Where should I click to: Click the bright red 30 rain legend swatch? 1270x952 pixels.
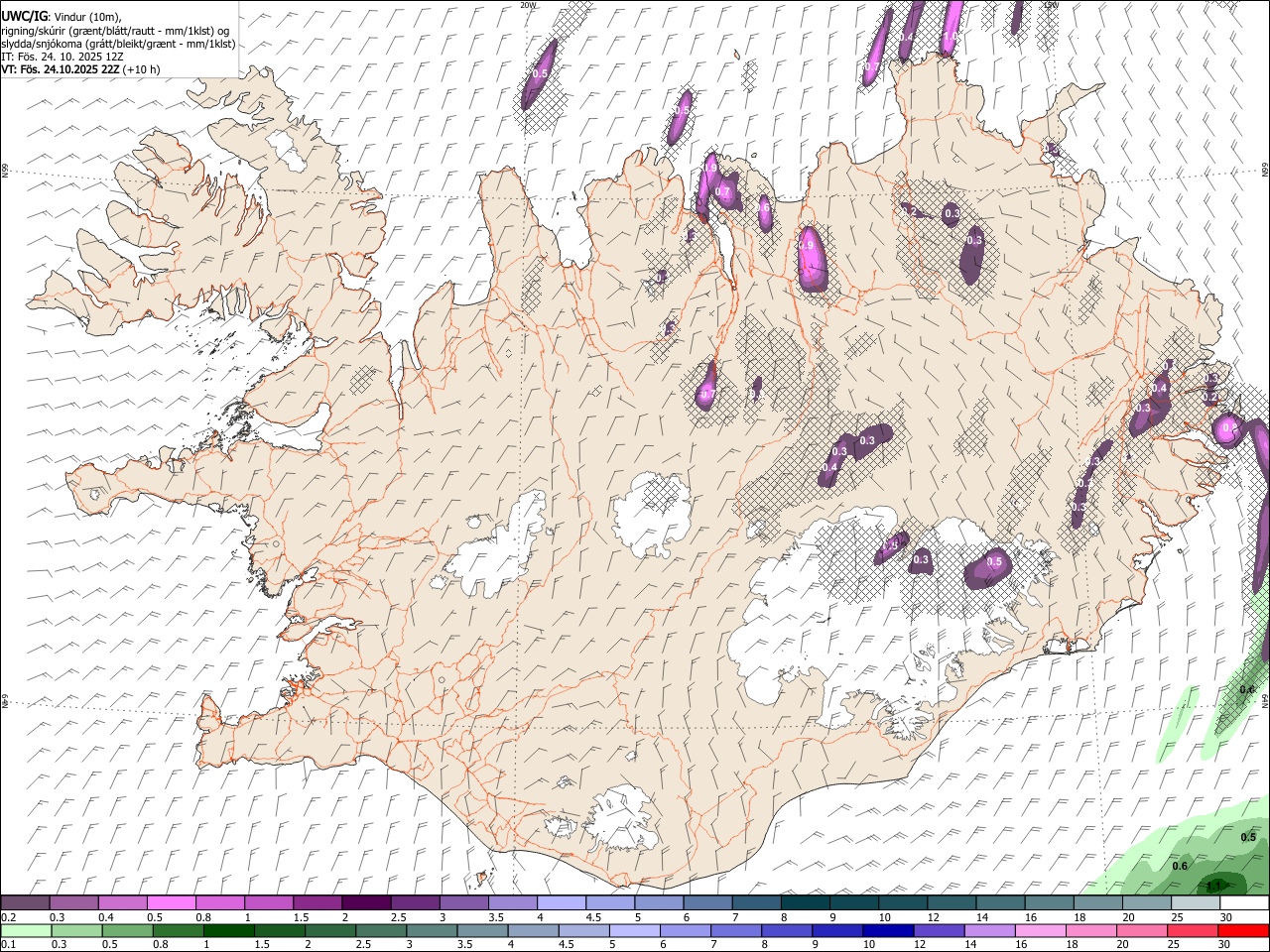pos(1243,931)
